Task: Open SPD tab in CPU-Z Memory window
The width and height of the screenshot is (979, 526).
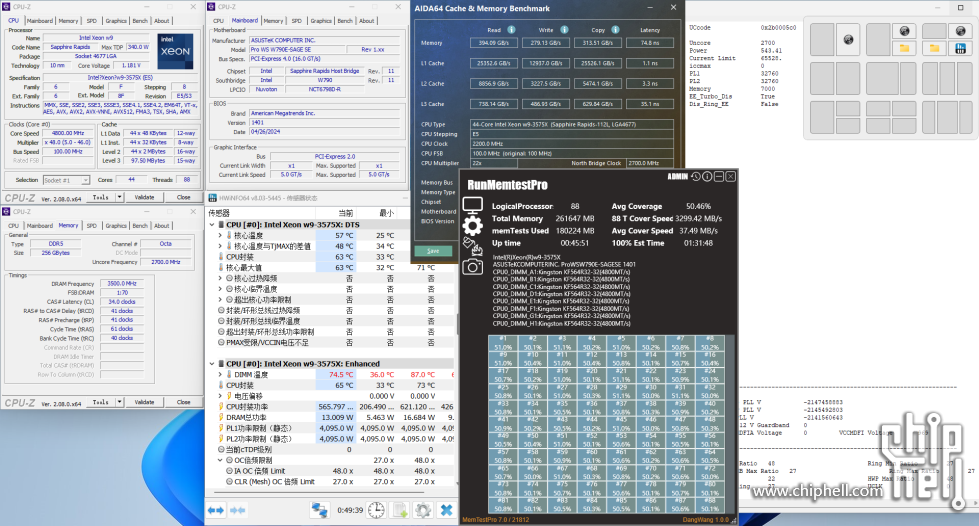Action: click(92, 226)
